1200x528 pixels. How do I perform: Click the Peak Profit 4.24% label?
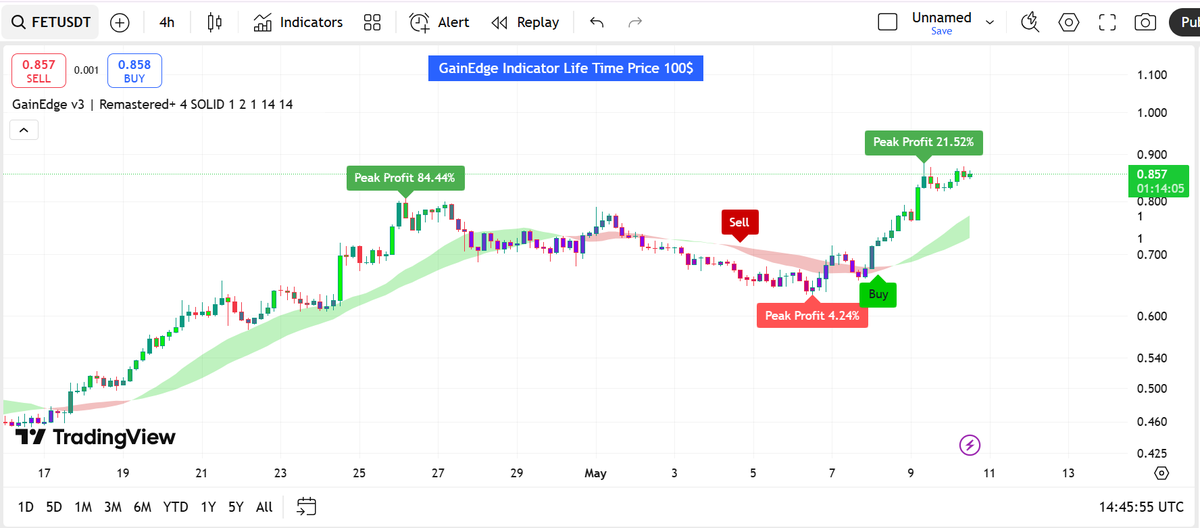pyautogui.click(x=812, y=315)
